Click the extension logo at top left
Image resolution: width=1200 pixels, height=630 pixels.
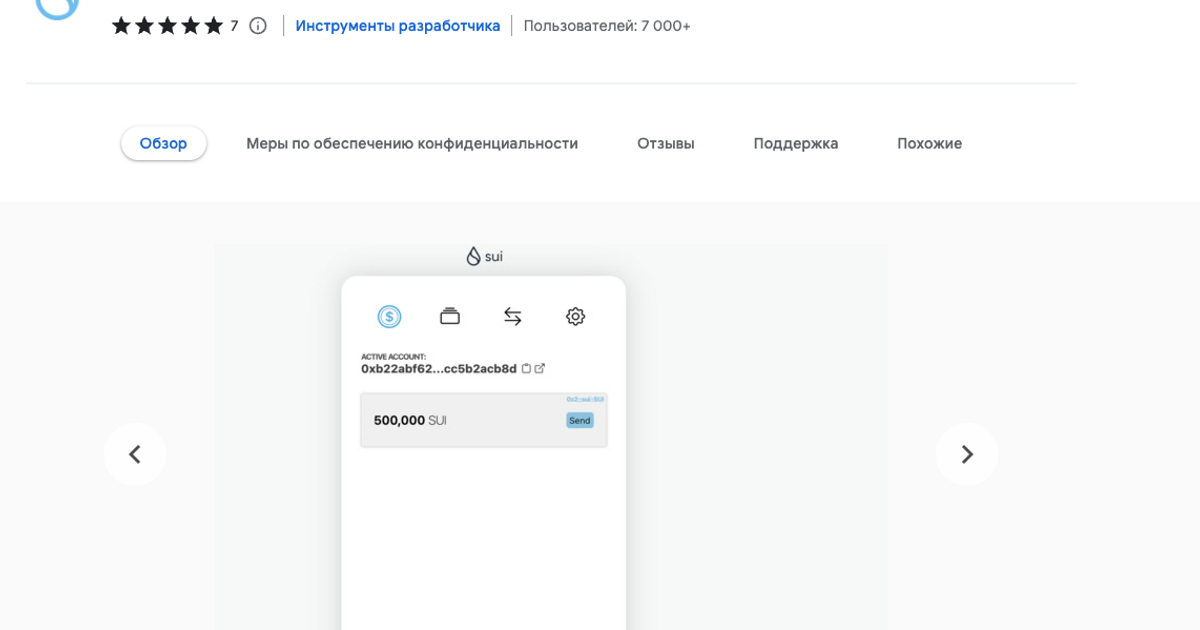[x=57, y=8]
